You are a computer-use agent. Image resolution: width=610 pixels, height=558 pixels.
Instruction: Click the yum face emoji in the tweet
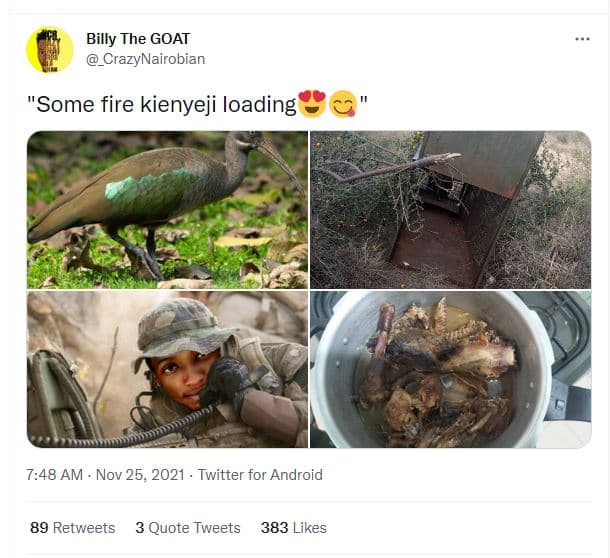(x=343, y=104)
